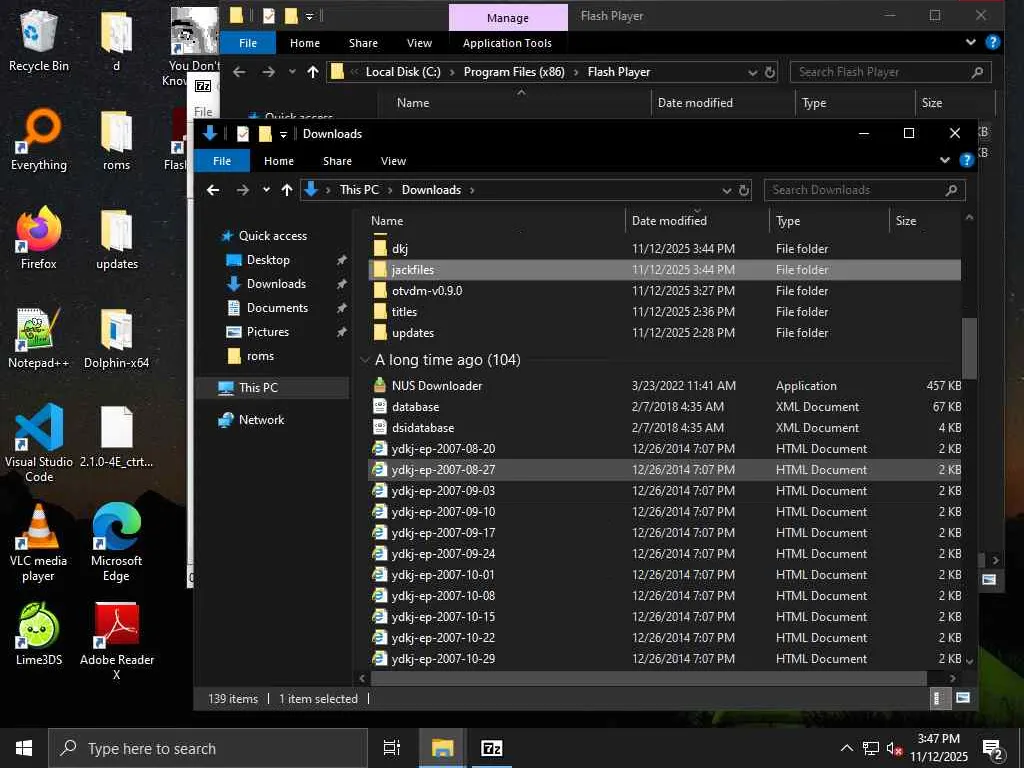1024x768 pixels.
Task: Click Start button on taskbar
Action: pos(24,748)
